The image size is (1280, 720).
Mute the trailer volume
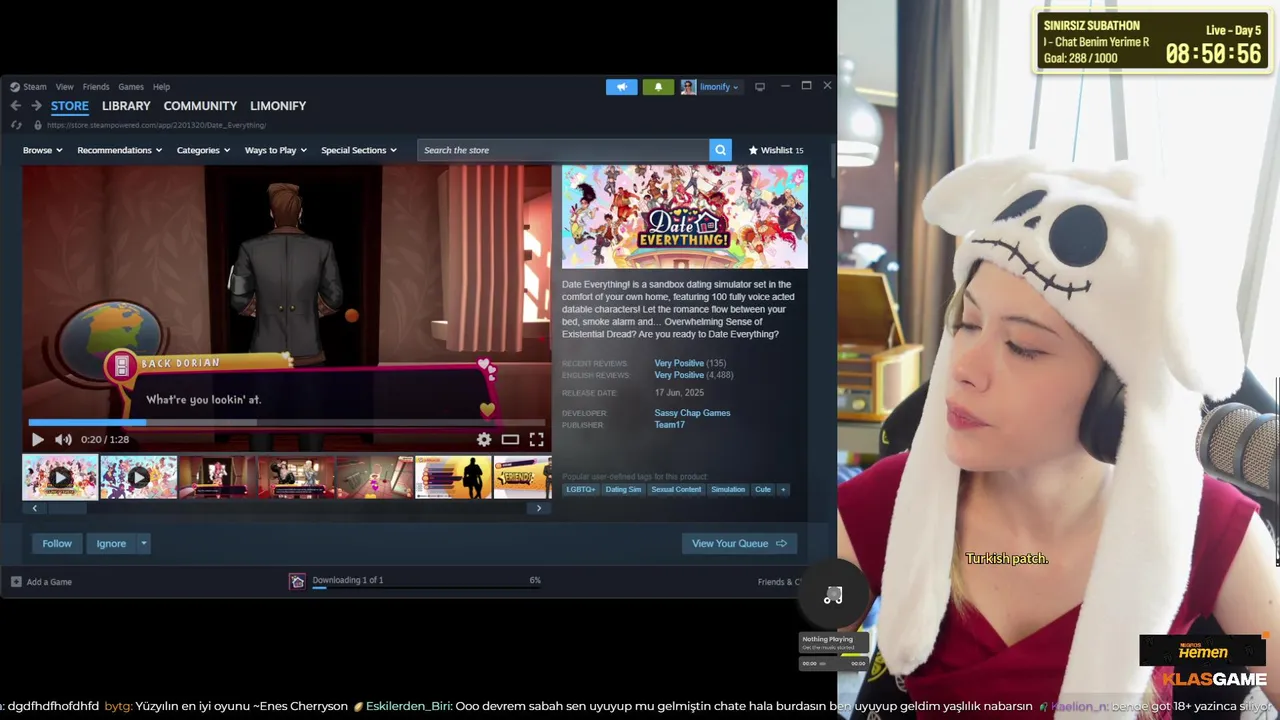click(x=63, y=439)
